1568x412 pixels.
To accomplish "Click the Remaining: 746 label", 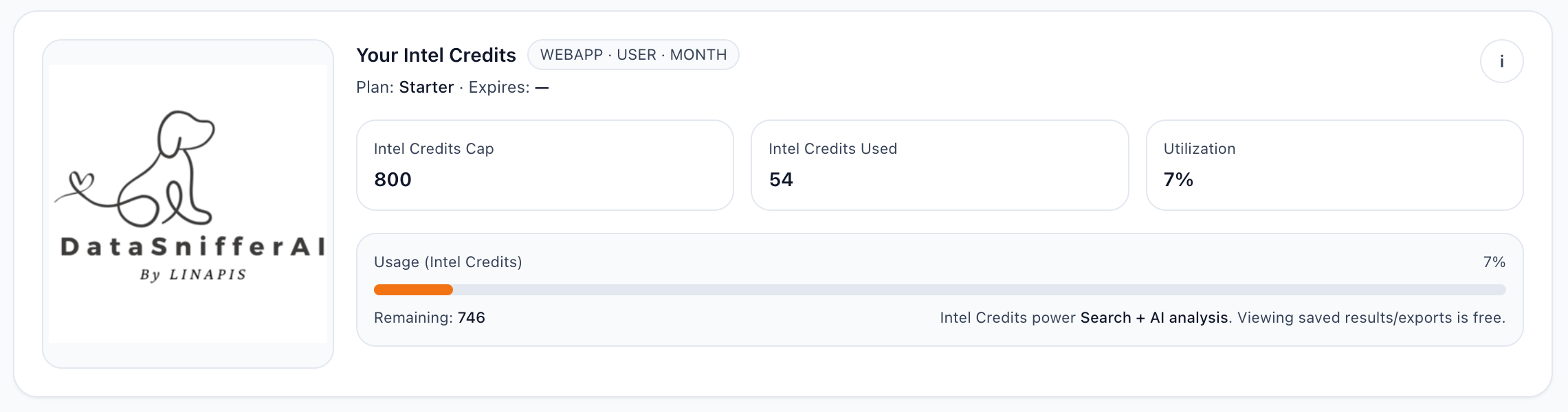I will 429,318.
